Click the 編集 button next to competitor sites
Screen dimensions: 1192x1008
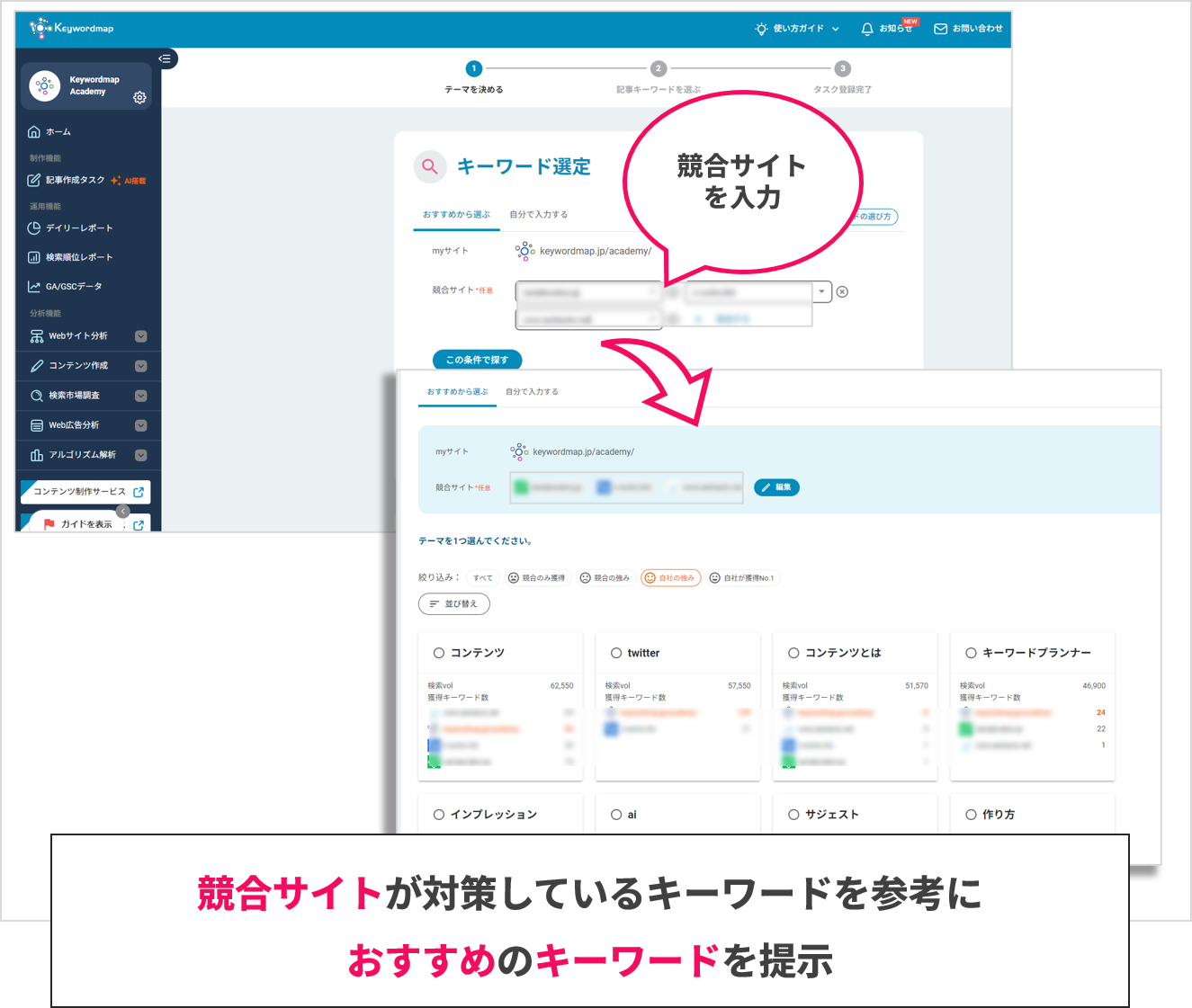776,487
